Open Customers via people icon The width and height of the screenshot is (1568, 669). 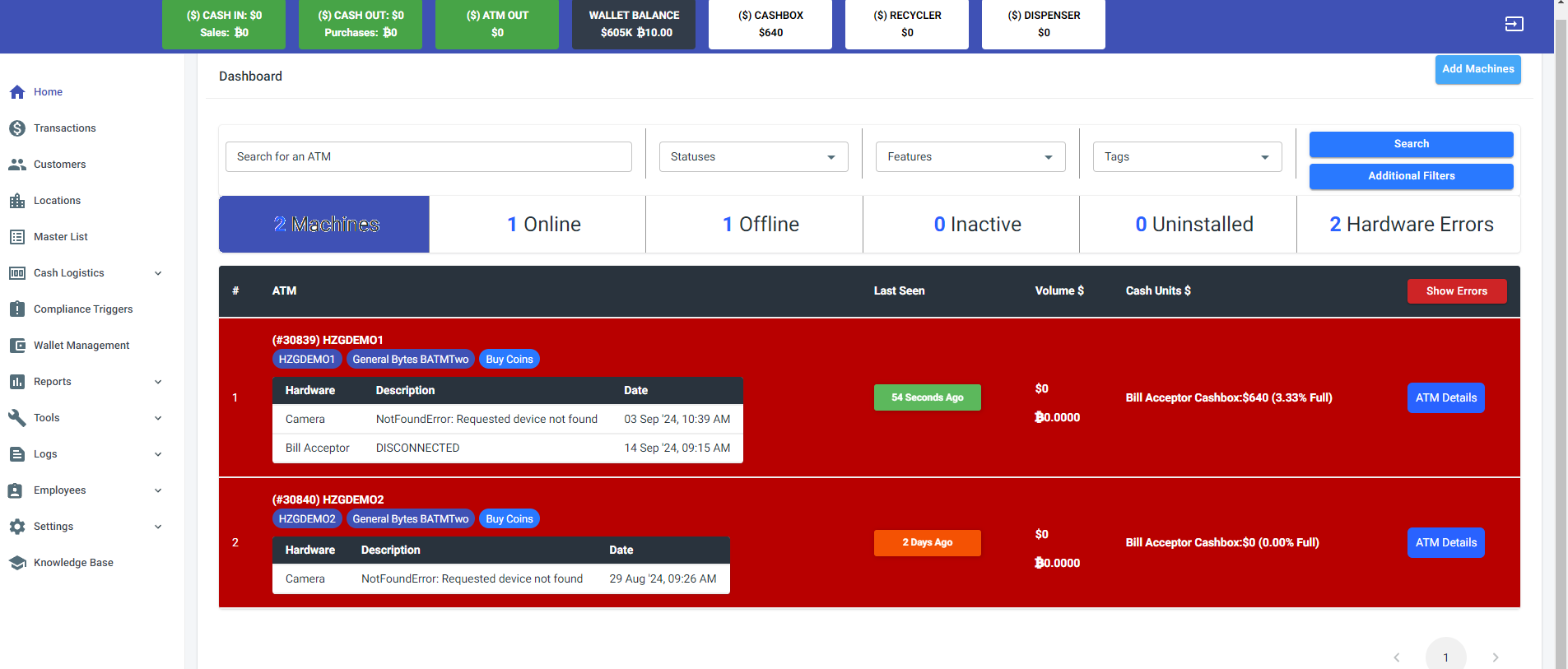(x=17, y=165)
